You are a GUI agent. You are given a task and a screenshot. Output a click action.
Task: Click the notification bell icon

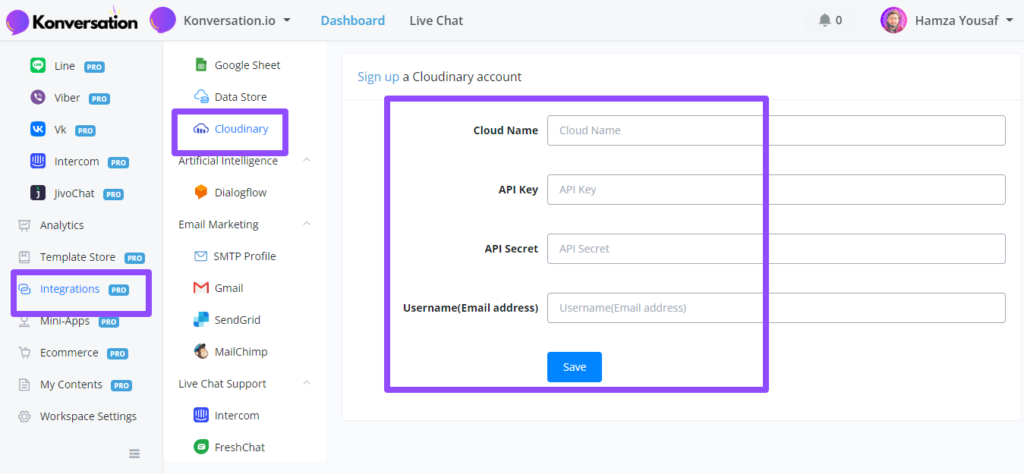825,20
